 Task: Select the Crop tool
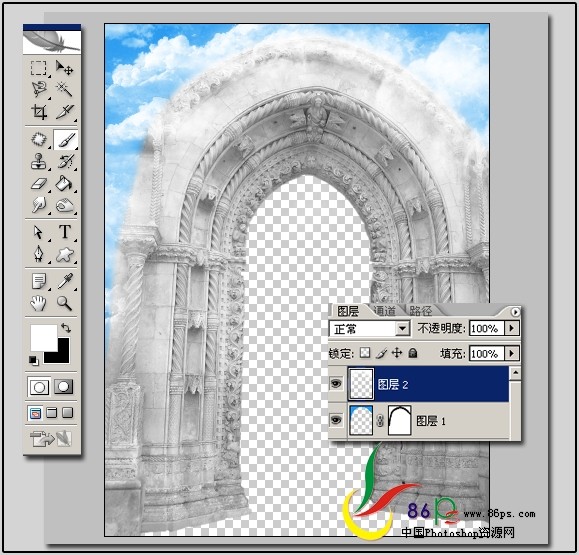(38, 112)
